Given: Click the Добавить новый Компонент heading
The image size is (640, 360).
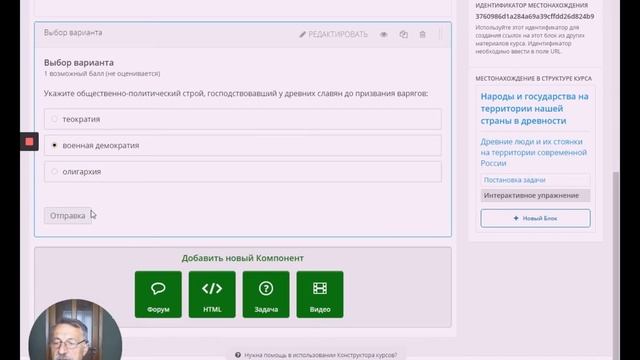Looking at the screenshot, I should click(x=242, y=258).
